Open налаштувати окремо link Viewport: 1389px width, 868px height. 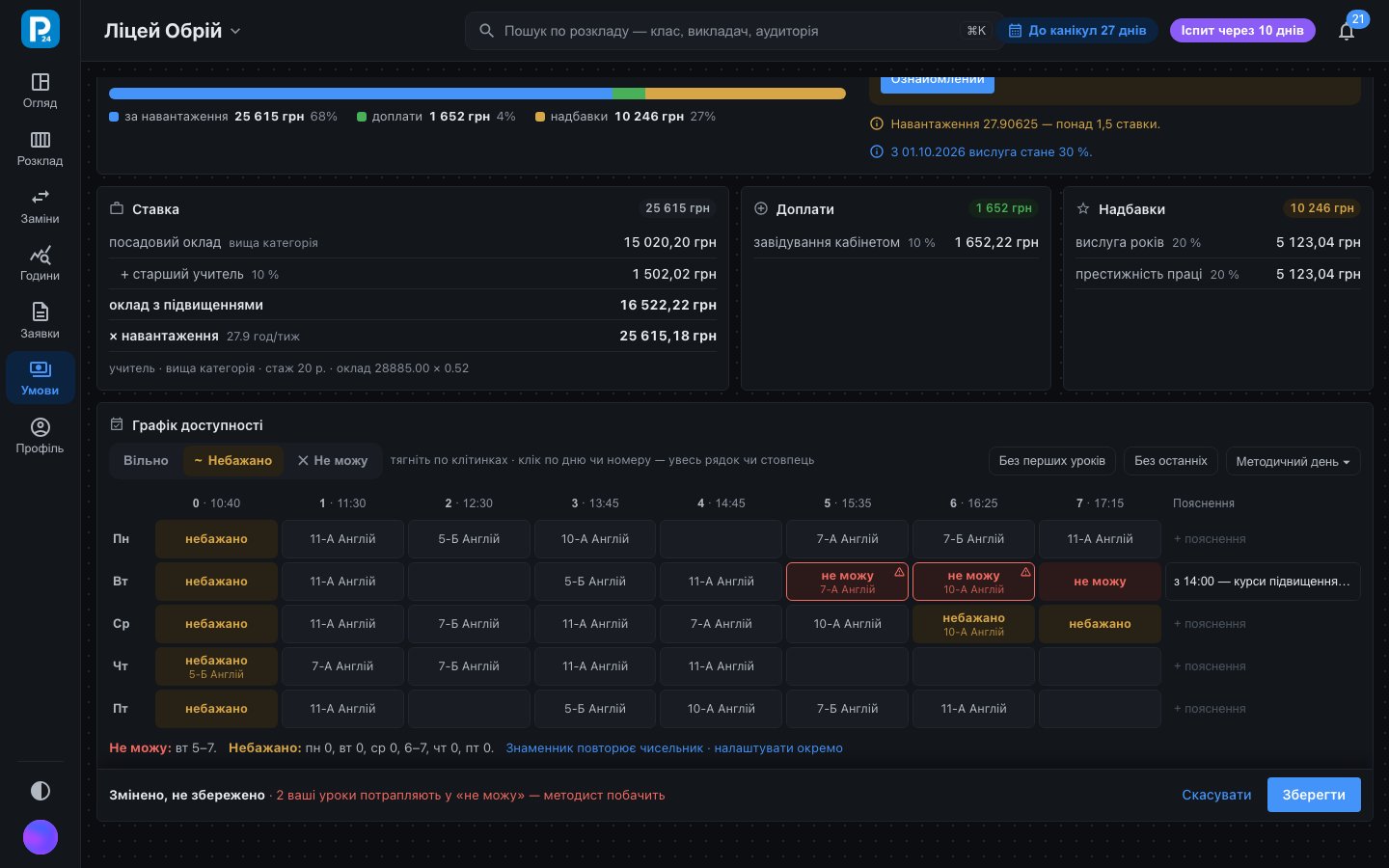pyautogui.click(x=778, y=748)
